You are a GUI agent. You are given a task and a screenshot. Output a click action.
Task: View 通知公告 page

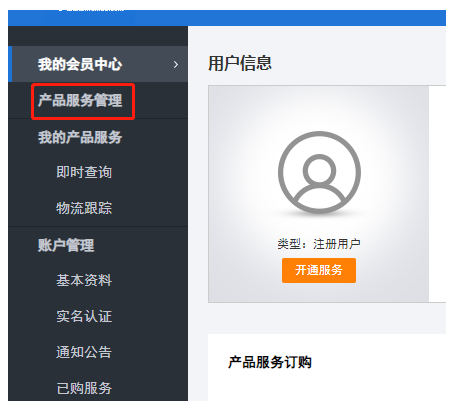click(84, 352)
